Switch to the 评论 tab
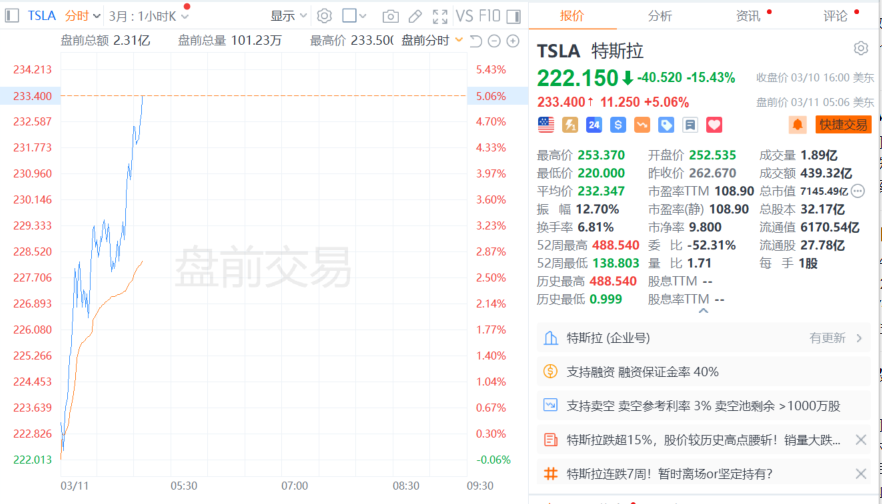Viewport: 882px width, 504px height. click(836, 16)
